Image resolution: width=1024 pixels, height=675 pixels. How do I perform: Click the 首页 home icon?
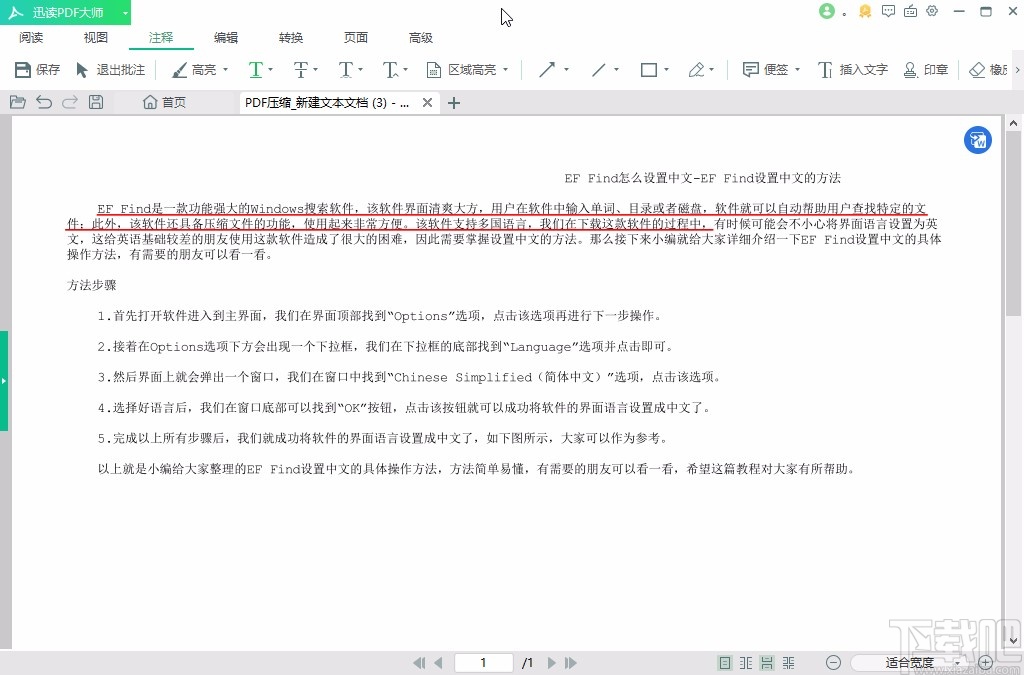click(x=162, y=102)
